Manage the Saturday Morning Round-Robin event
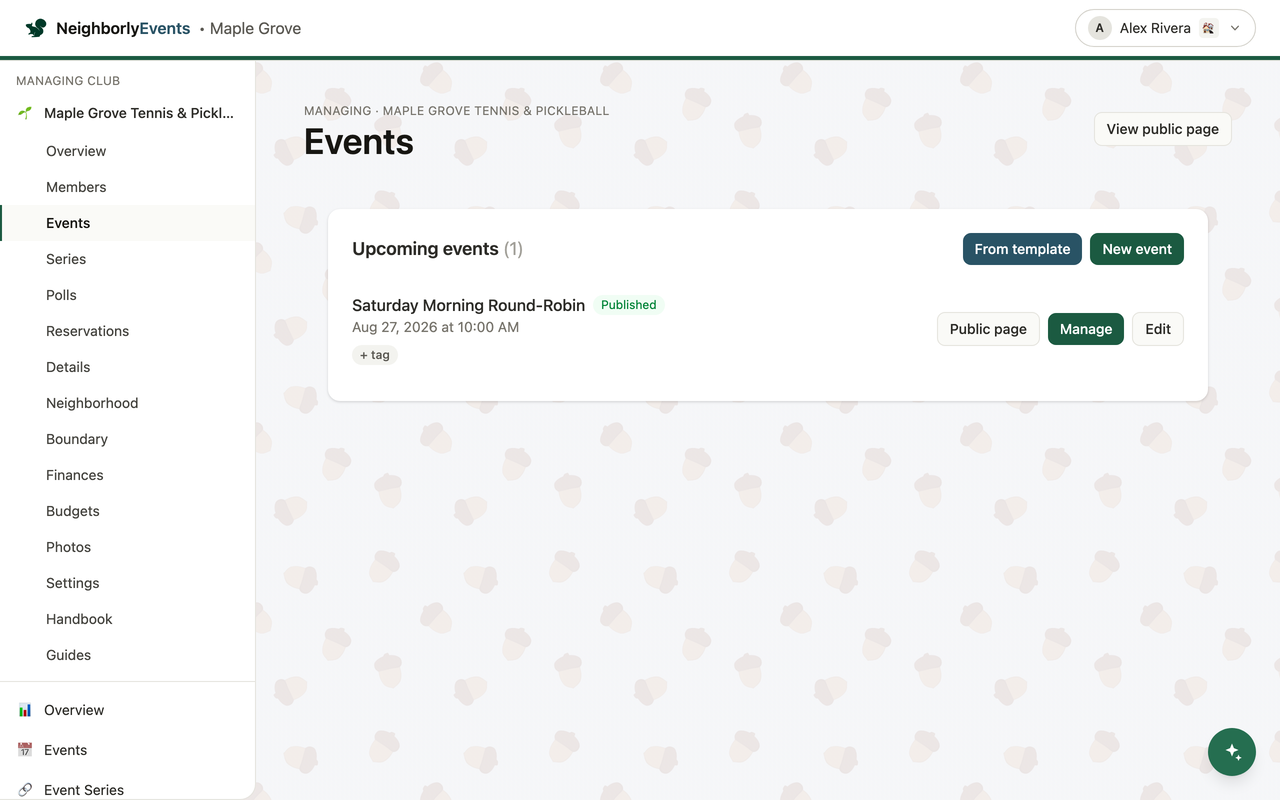The image size is (1280, 800). click(1086, 329)
